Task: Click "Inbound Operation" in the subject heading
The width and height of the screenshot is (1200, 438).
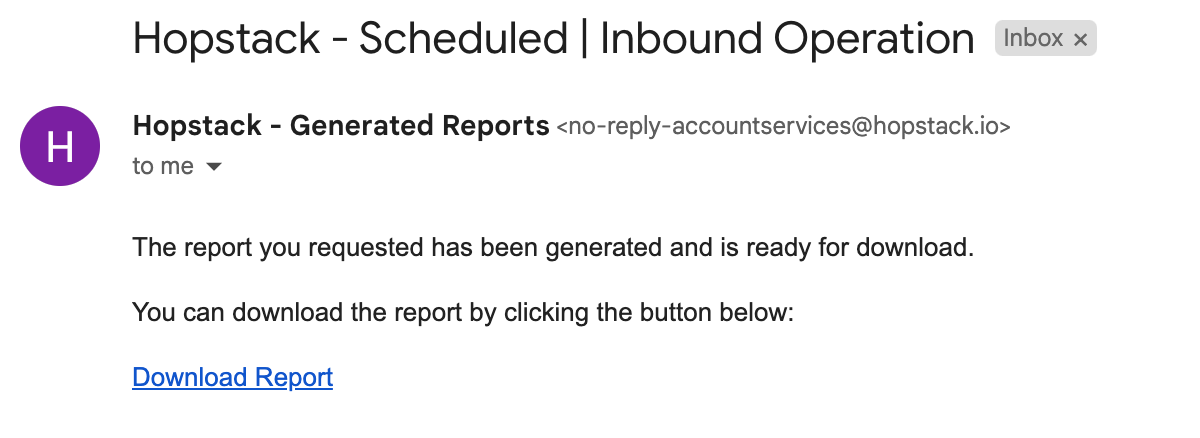Action: click(x=786, y=39)
